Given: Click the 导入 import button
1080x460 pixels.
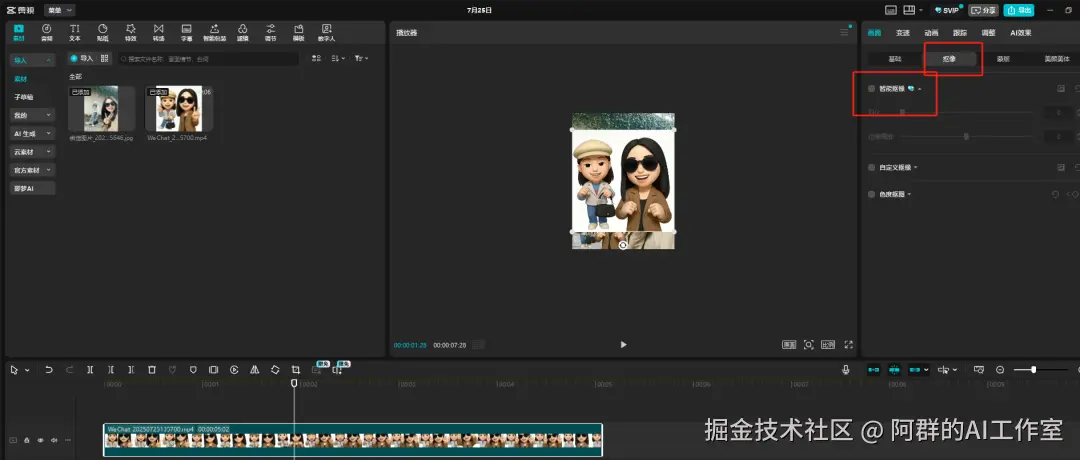Looking at the screenshot, I should pos(82,59).
